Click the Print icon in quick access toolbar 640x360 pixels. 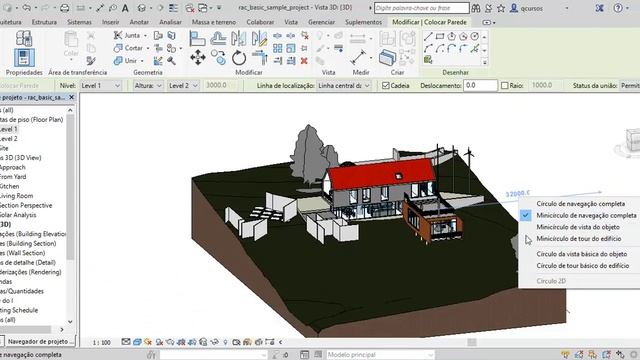(64, 8)
